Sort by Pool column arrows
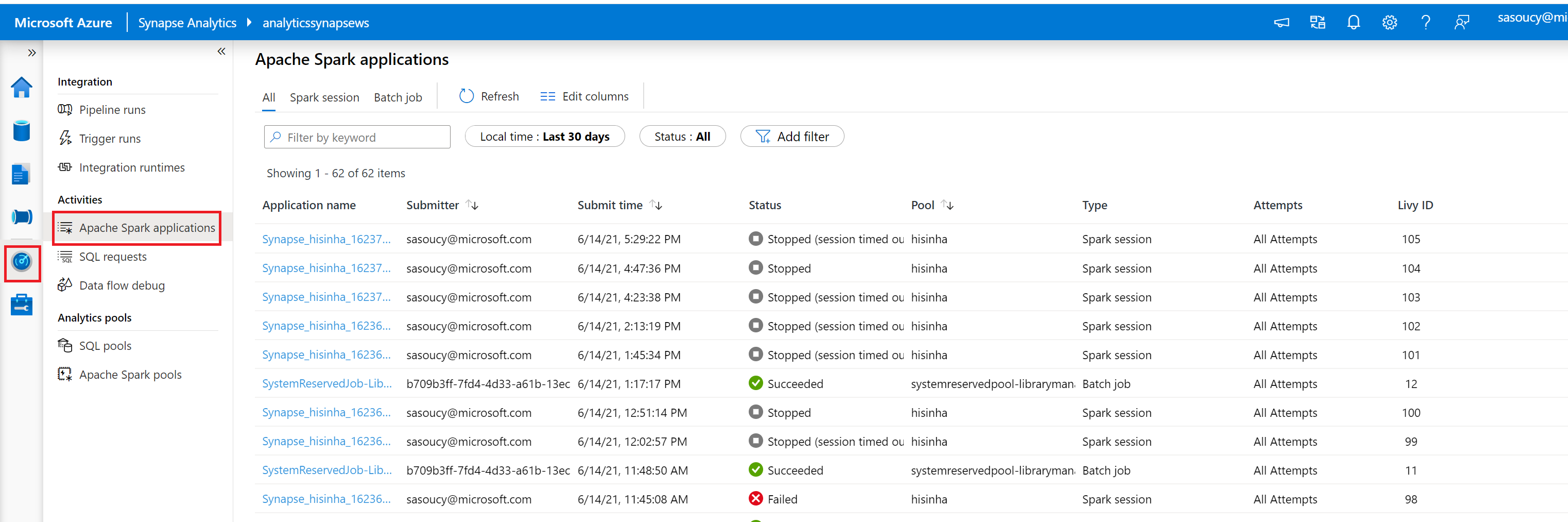 947,205
